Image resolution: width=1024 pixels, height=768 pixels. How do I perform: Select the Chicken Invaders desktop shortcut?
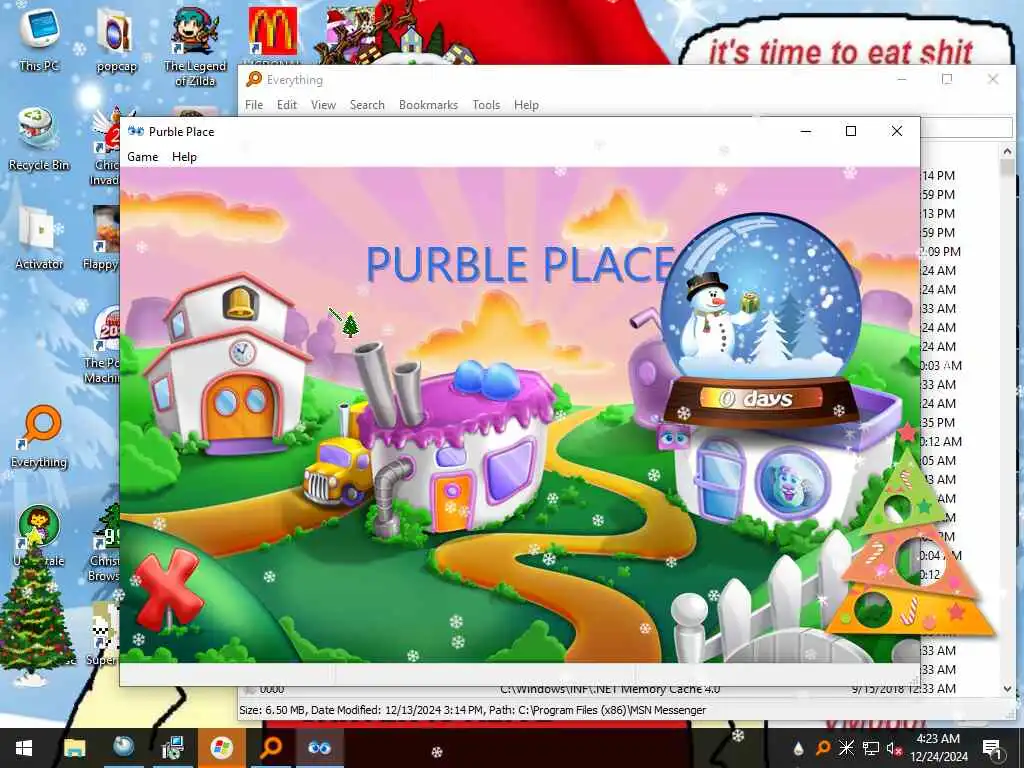coord(108,147)
